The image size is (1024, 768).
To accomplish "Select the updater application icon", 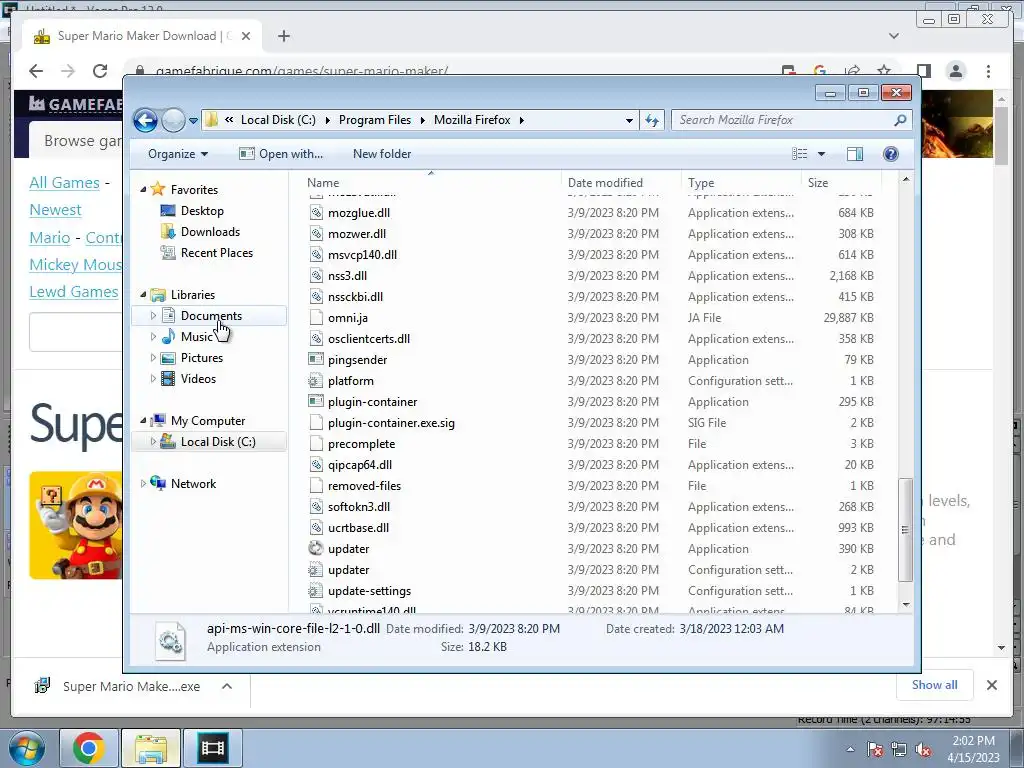I will point(316,549).
